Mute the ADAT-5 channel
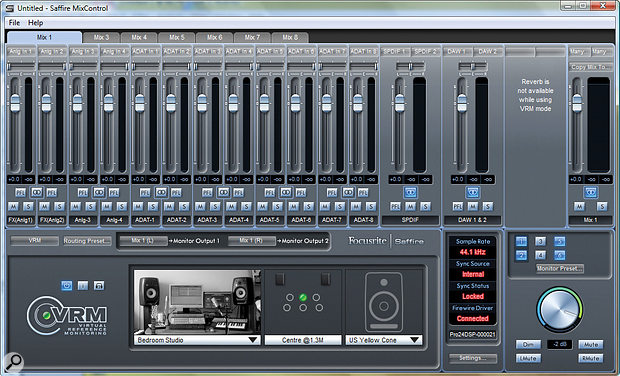This screenshot has height=376, width=620. coord(263,206)
